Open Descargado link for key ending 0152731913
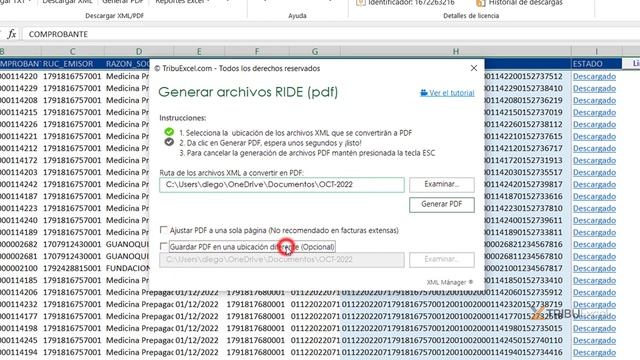This screenshot has height=360, width=640. point(594,160)
